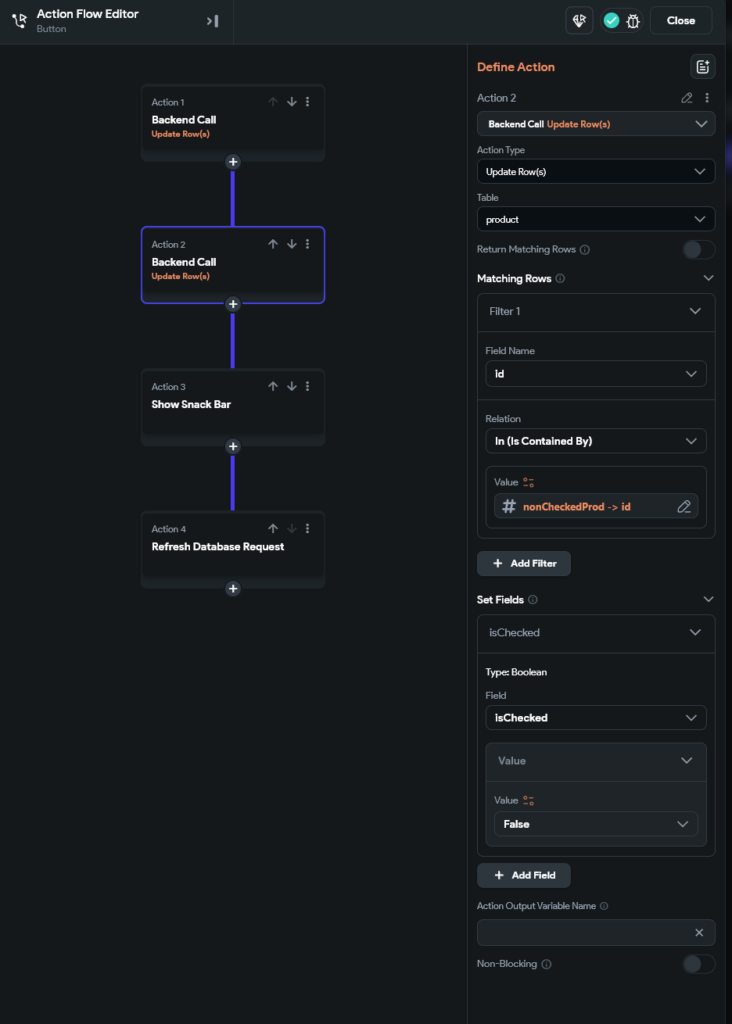
Task: Open the Field Name dropdown showing id
Action: click(596, 374)
